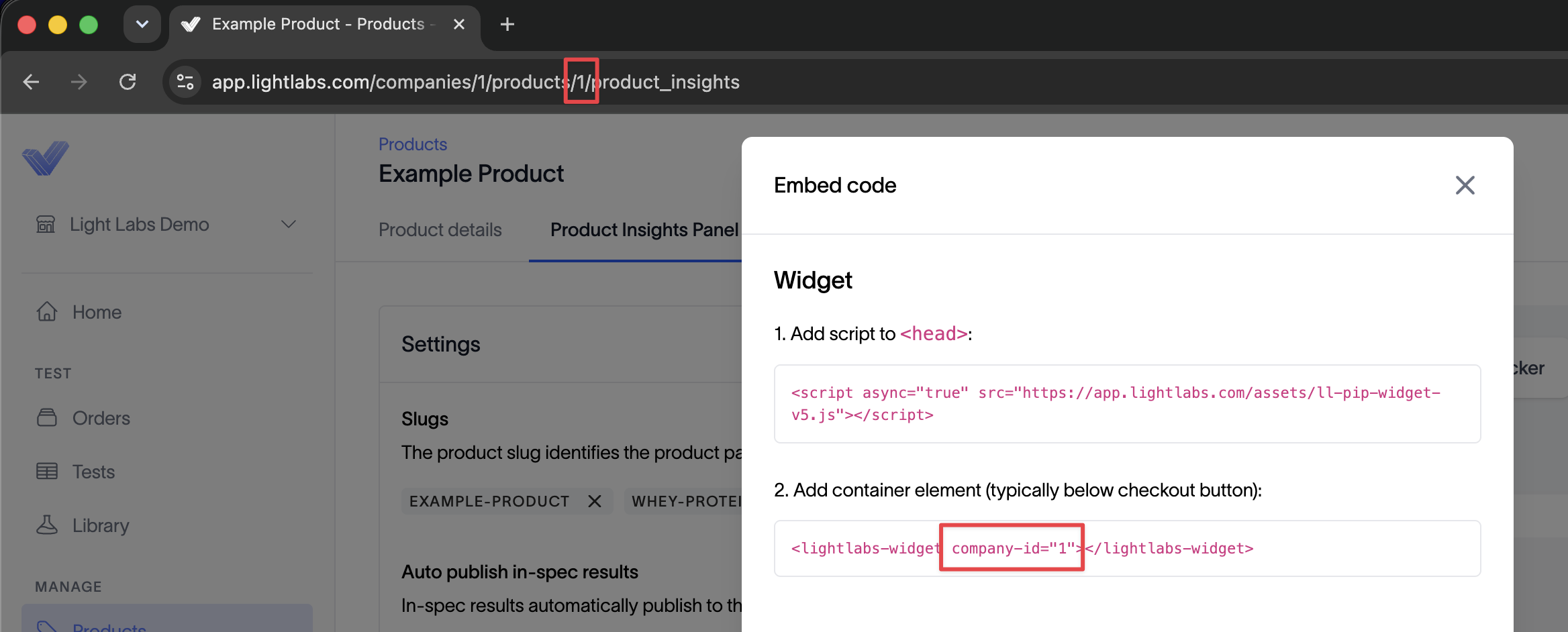Image resolution: width=1568 pixels, height=632 pixels.
Task: Open site information icon in address bar
Action: 185,82
